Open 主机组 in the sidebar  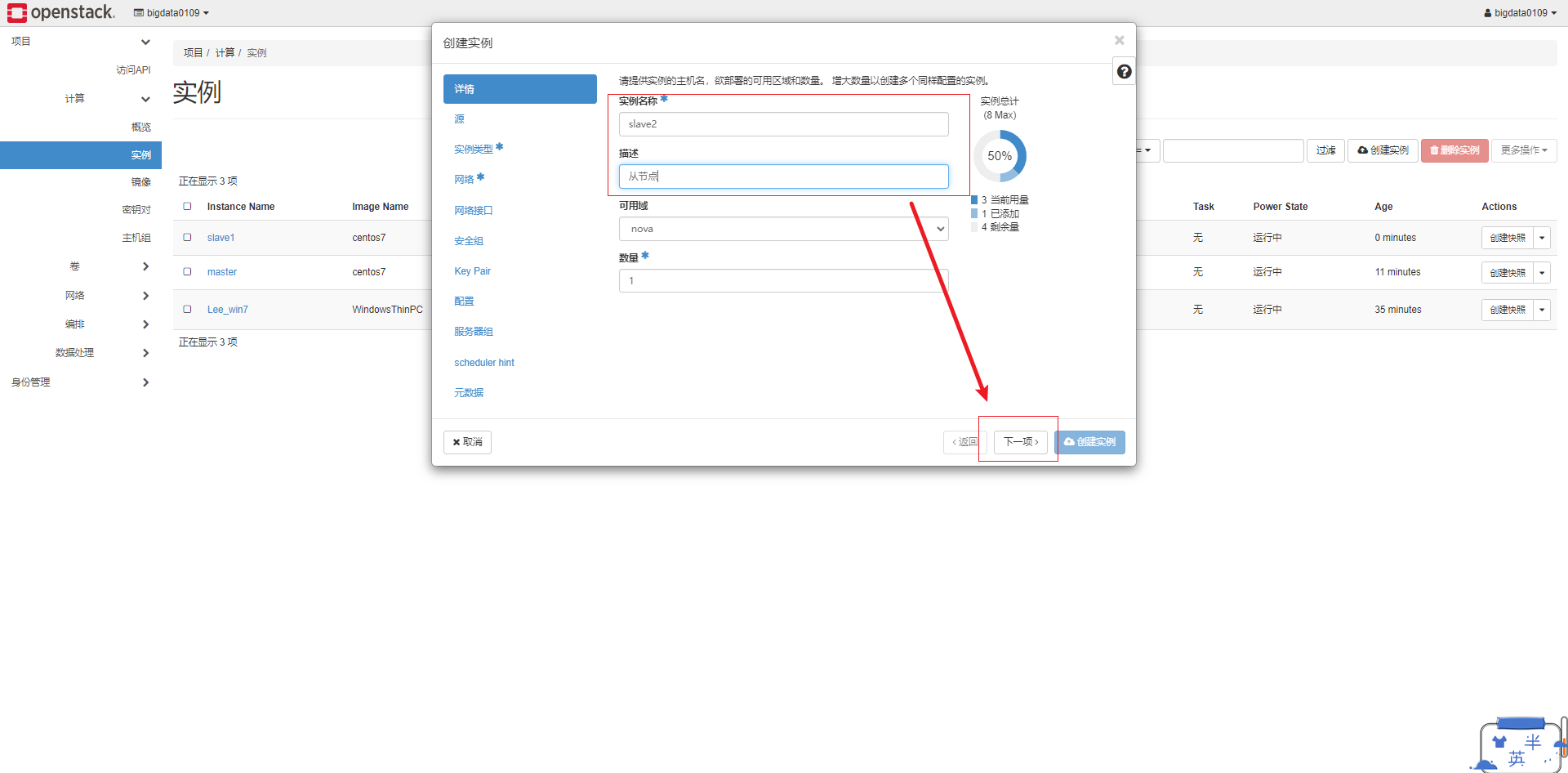pyautogui.click(x=136, y=238)
